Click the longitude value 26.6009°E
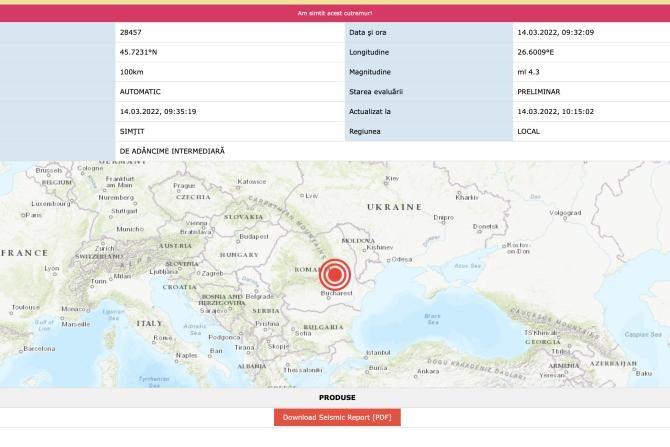 coord(536,52)
